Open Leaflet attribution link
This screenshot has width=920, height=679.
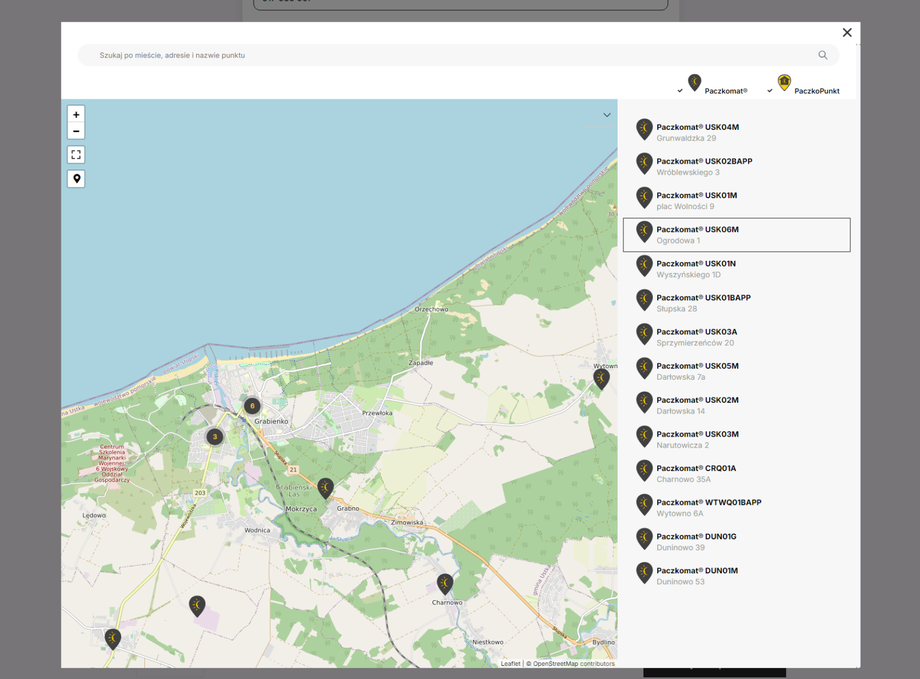click(510, 663)
